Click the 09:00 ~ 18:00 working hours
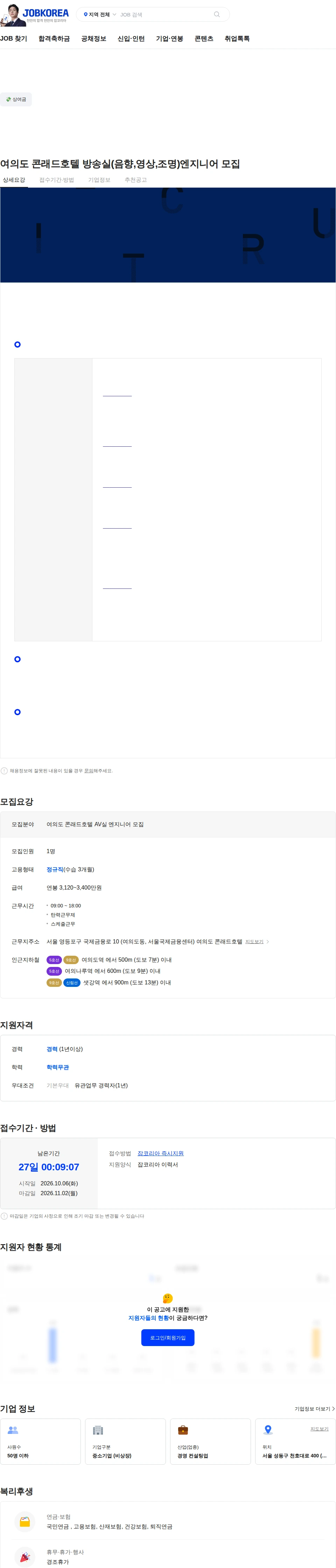The width and height of the screenshot is (336, 1568). coord(66,906)
